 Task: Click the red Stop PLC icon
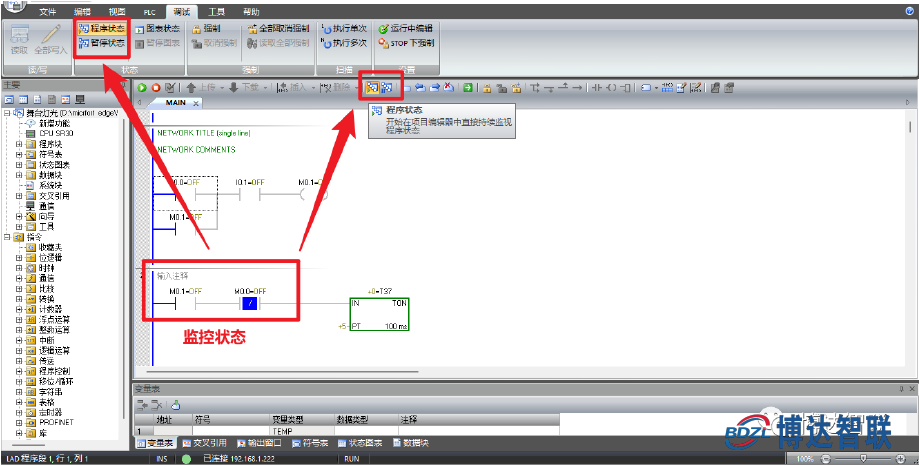coord(156,88)
